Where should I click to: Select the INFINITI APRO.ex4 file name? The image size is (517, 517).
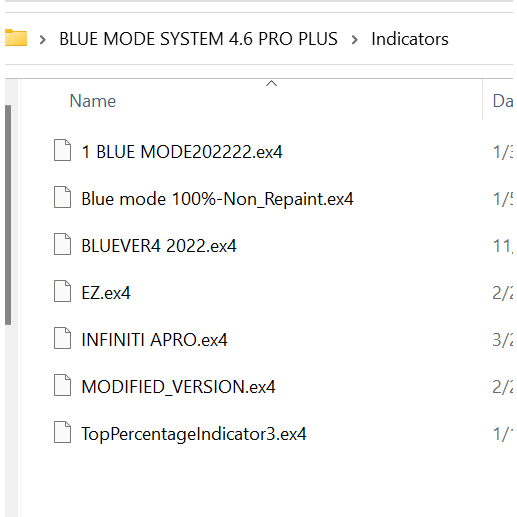pos(154,340)
